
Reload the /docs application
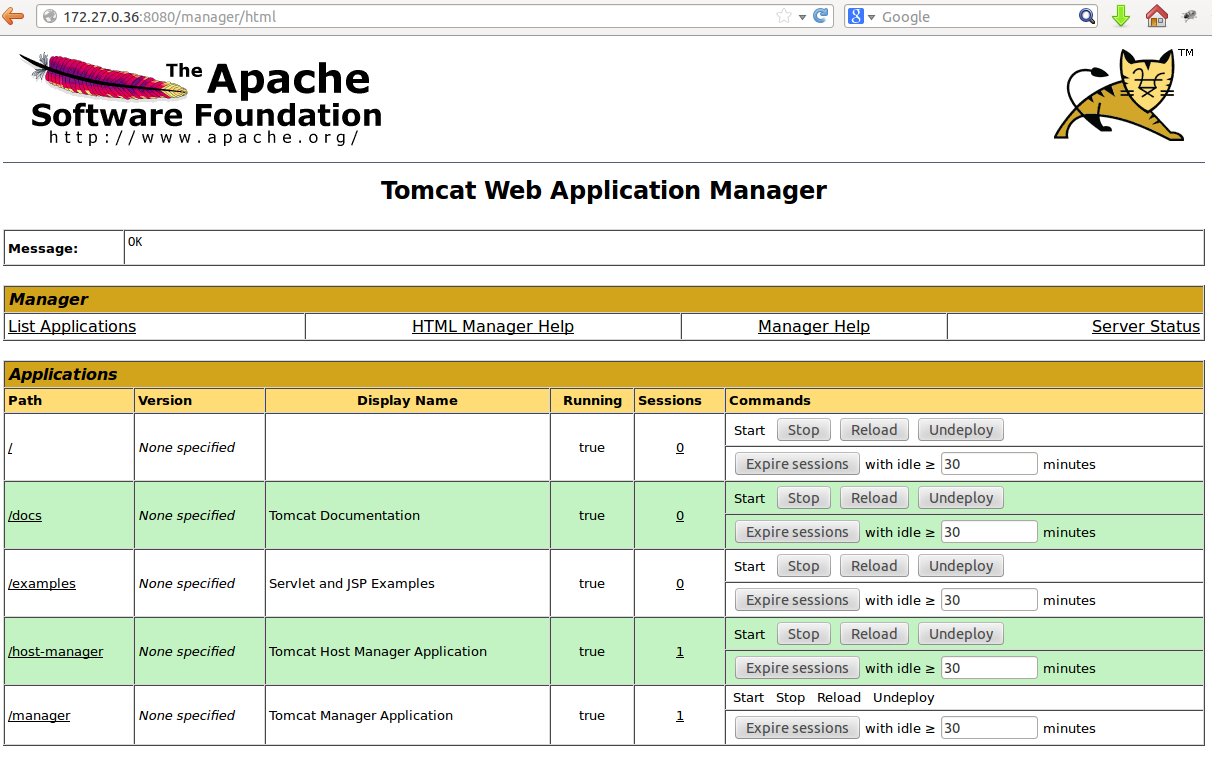pyautogui.click(x=874, y=498)
